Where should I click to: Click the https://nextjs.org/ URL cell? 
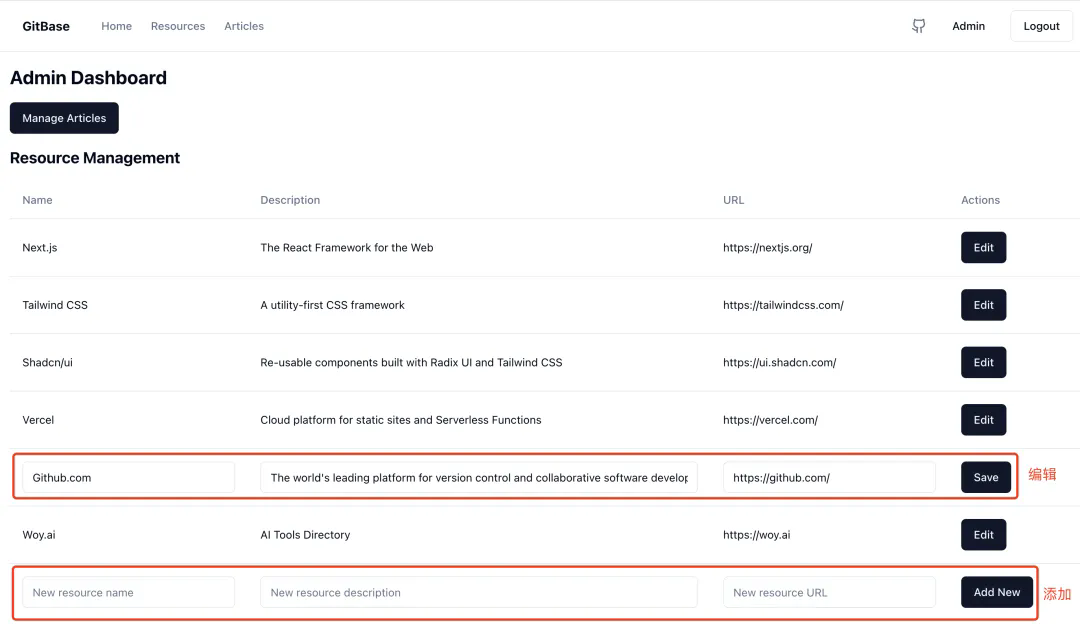[x=767, y=247]
